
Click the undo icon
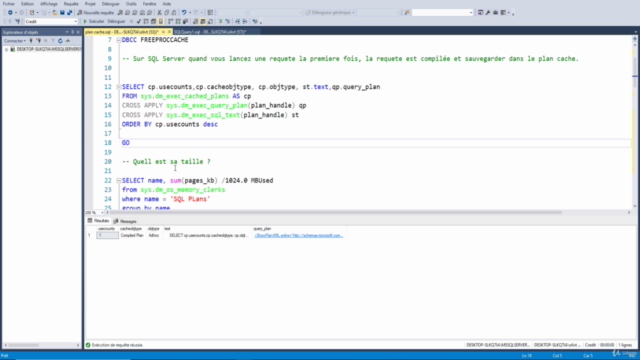click(x=184, y=13)
